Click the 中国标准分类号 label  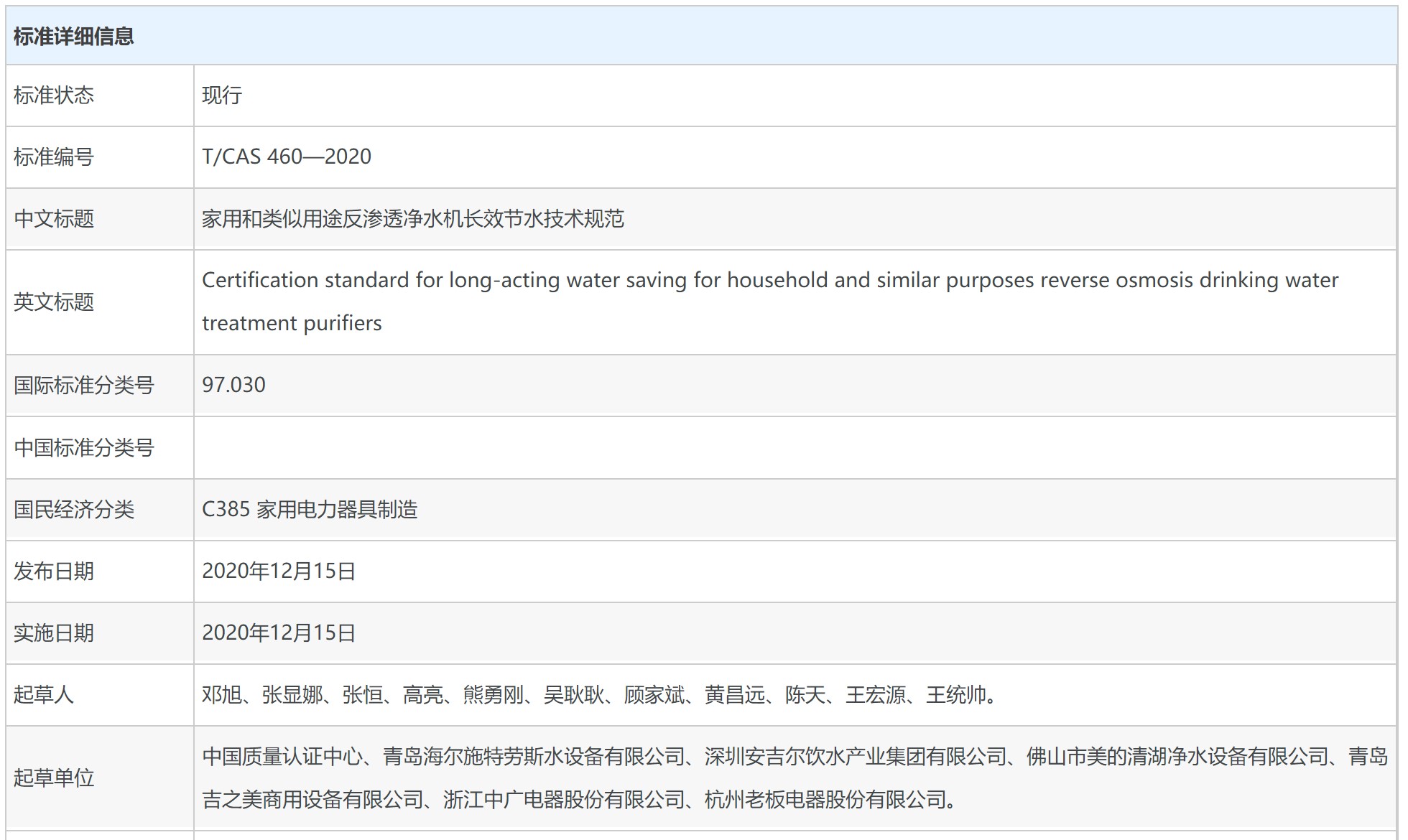[x=83, y=448]
